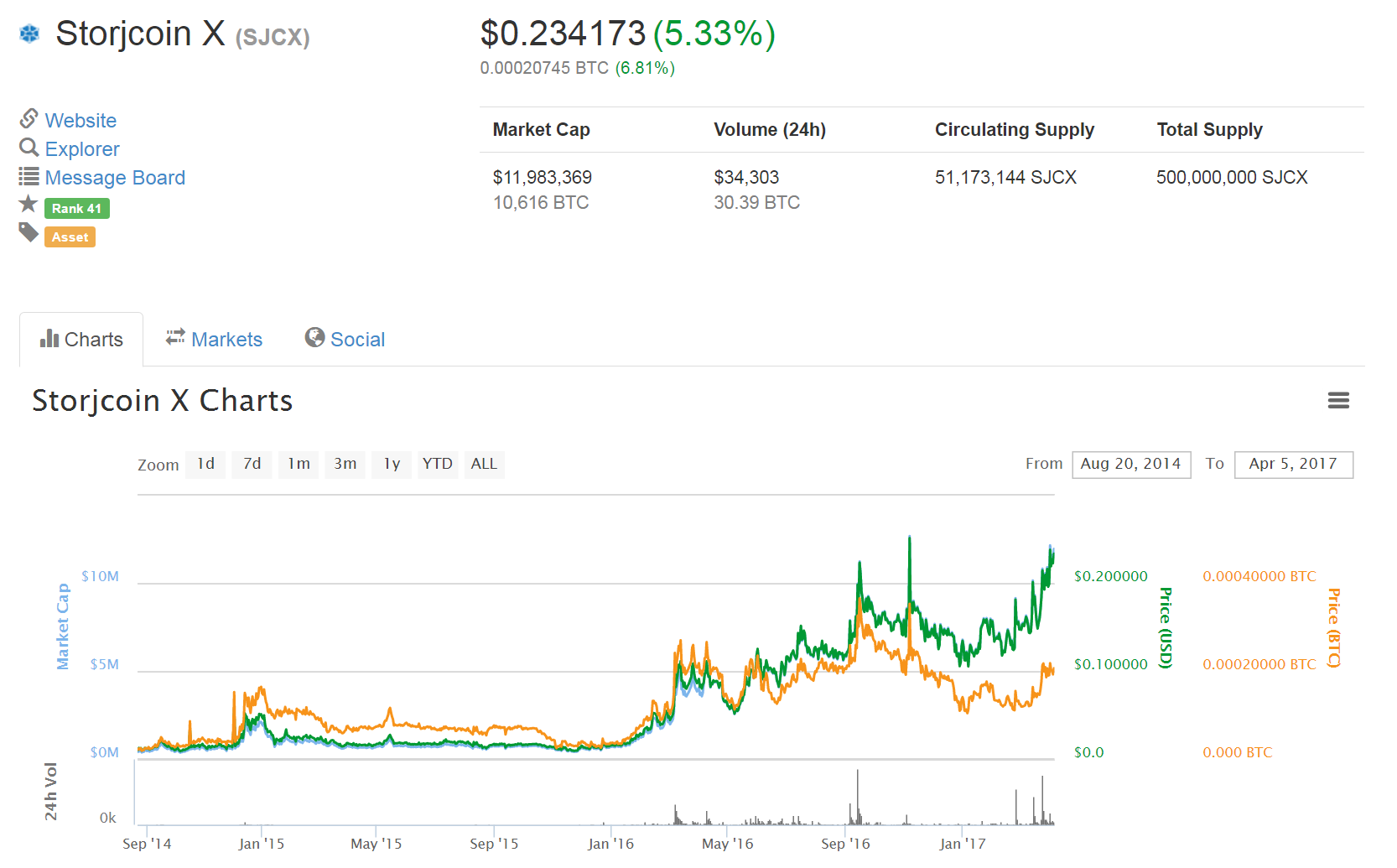
Task: Toggle the Price (BTC) axis series label
Action: 1333,628
